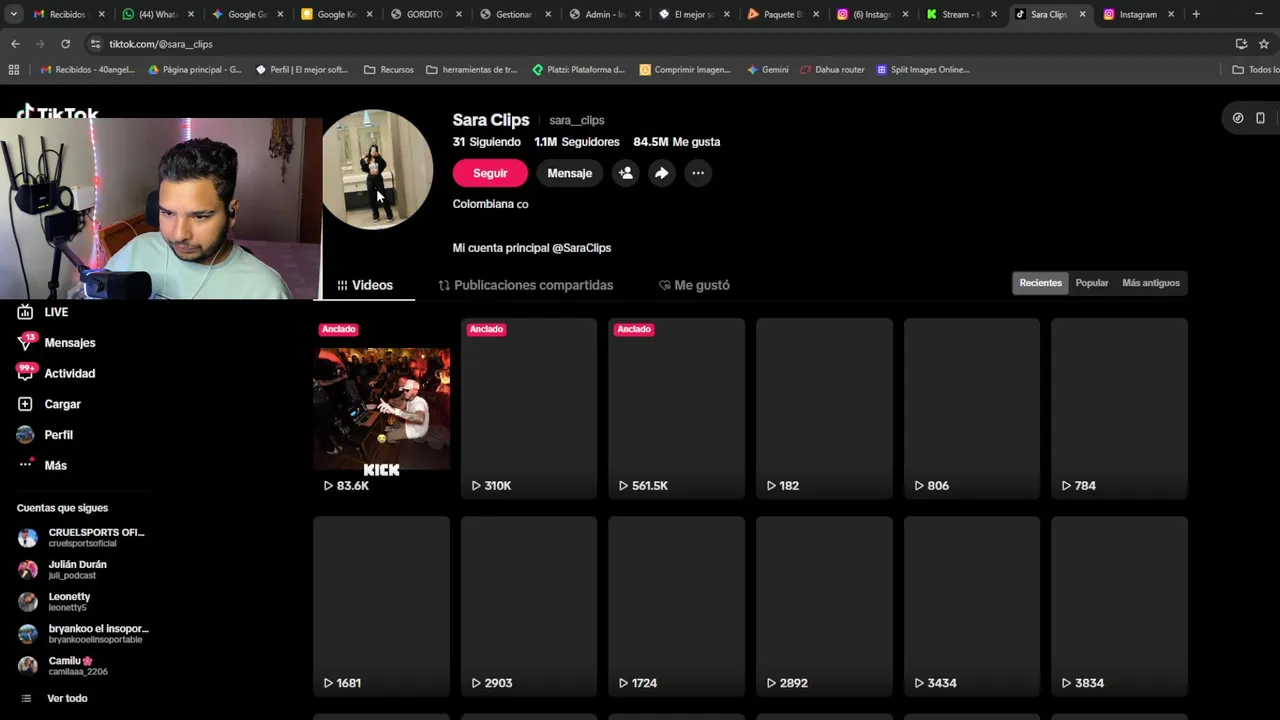1280x720 pixels.
Task: Expand Ver todo followed accounts
Action: tap(55, 698)
